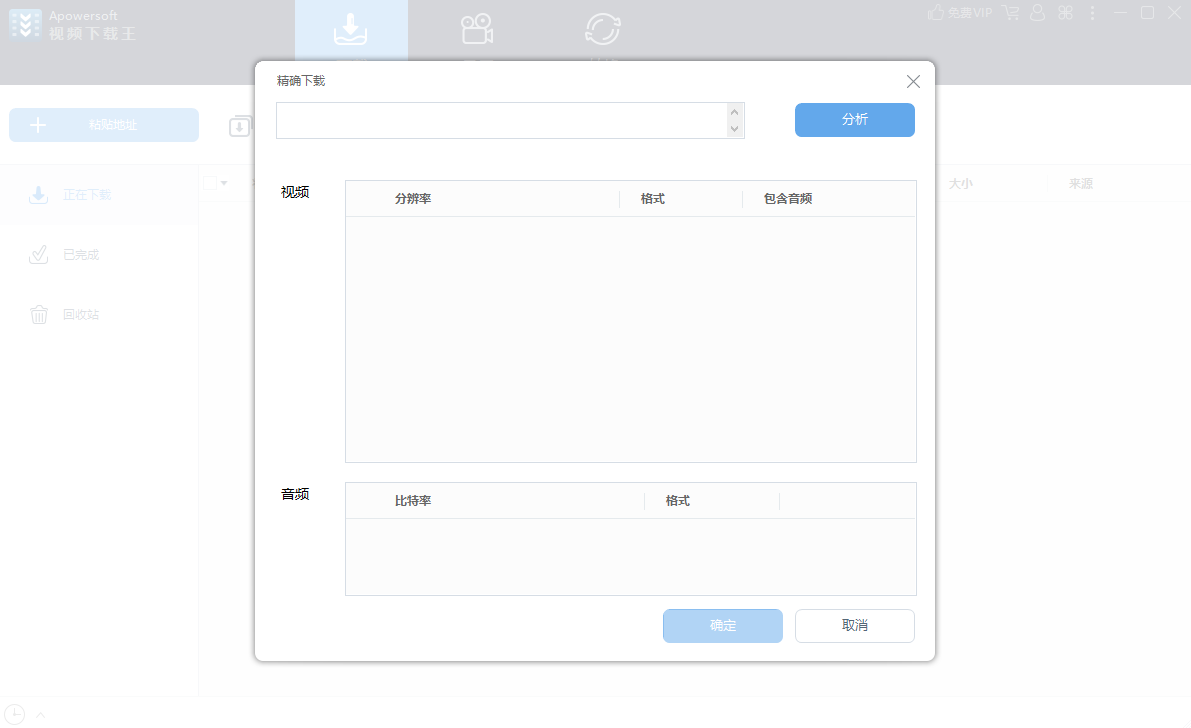Screen dimensions: 1191x728
Task: Click the URL box scroll up arrow
Action: (x=735, y=112)
